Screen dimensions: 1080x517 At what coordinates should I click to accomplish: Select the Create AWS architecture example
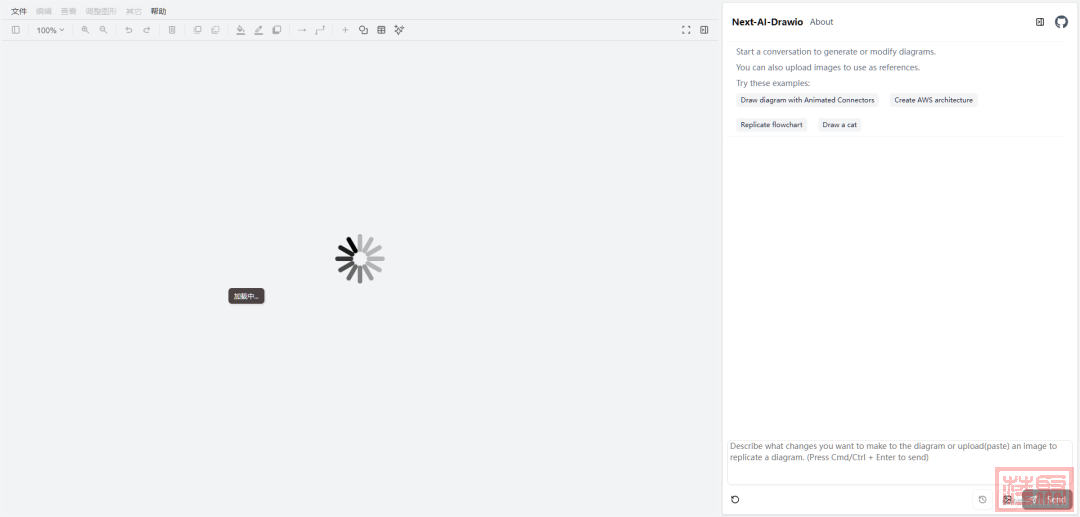point(933,100)
